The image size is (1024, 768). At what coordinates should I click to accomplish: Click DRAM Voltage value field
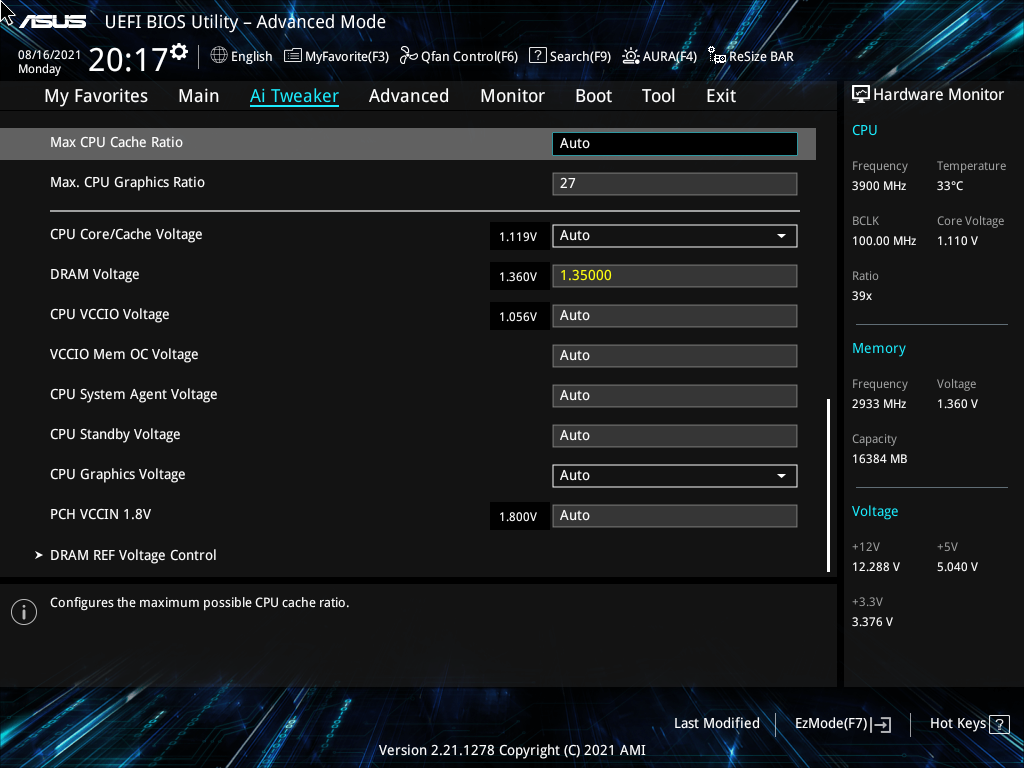675,276
